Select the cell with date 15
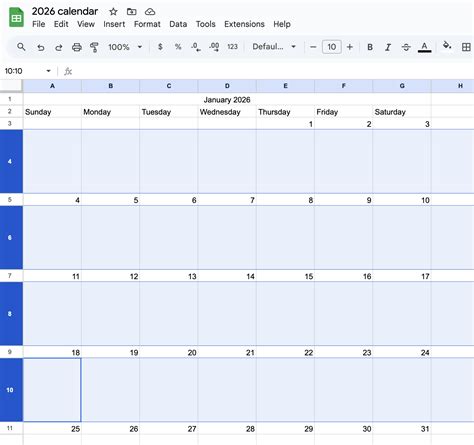474x445 pixels. (285, 276)
